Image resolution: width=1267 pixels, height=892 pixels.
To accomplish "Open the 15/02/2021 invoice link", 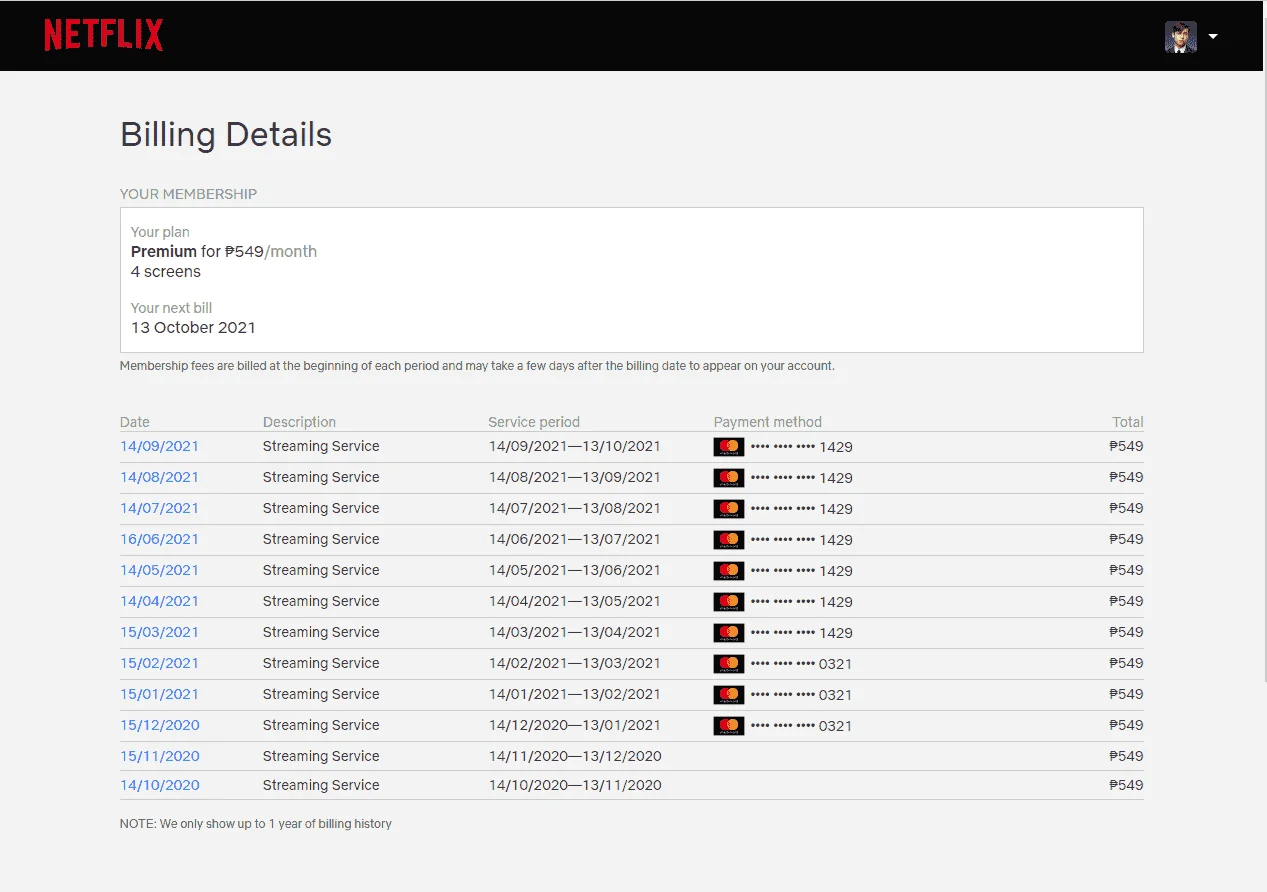I will pyautogui.click(x=159, y=663).
